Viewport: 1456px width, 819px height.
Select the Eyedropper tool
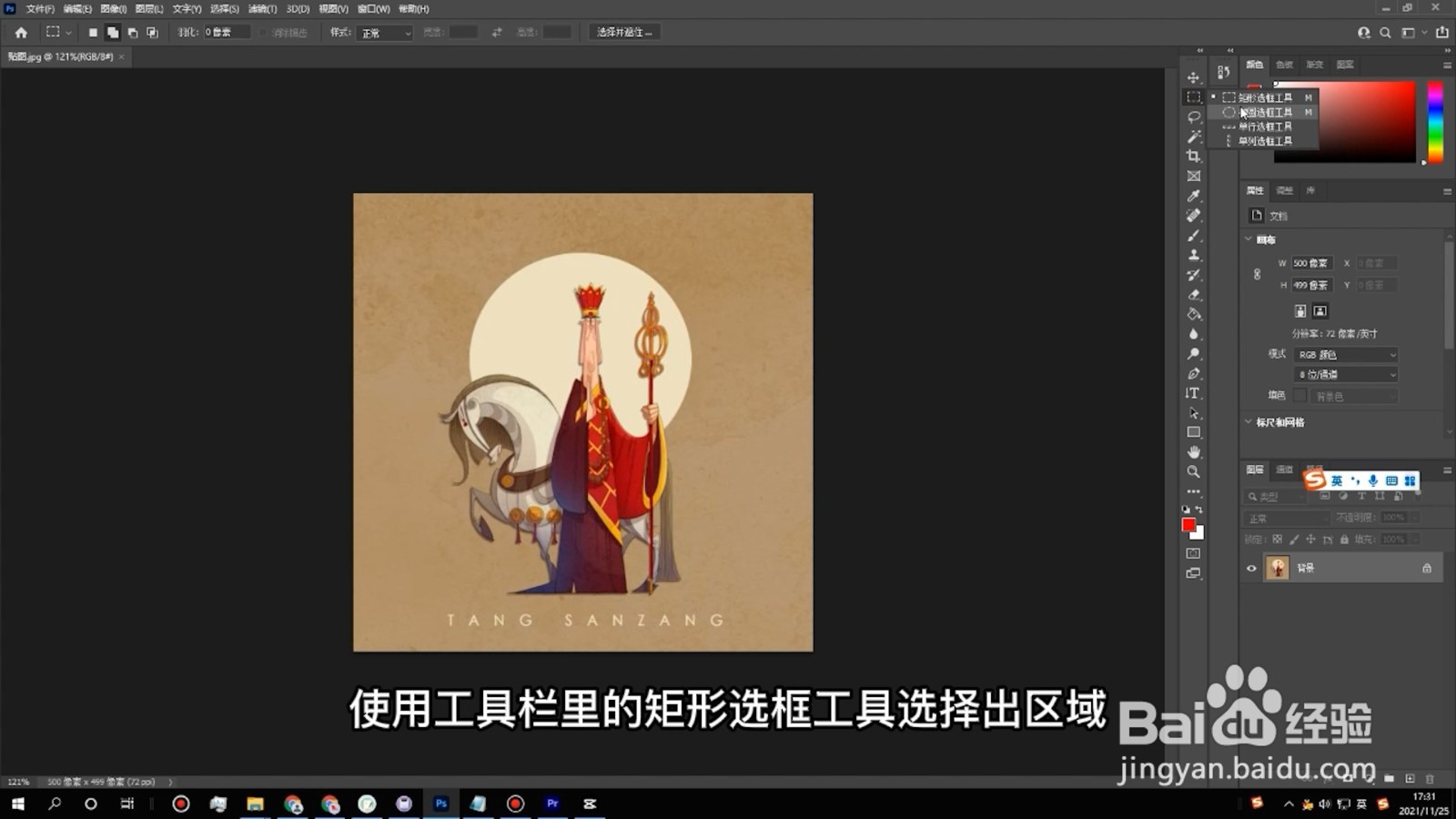pyautogui.click(x=1193, y=196)
